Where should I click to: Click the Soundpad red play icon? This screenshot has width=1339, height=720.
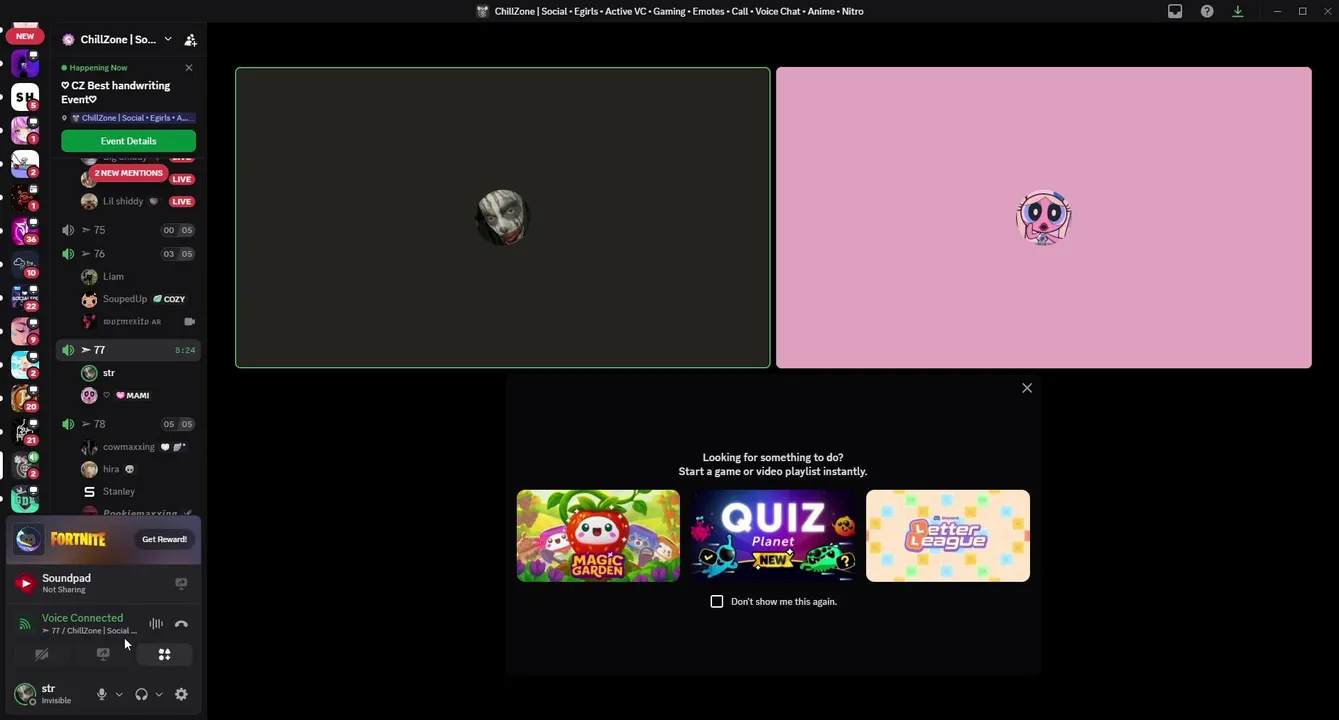(x=26, y=583)
